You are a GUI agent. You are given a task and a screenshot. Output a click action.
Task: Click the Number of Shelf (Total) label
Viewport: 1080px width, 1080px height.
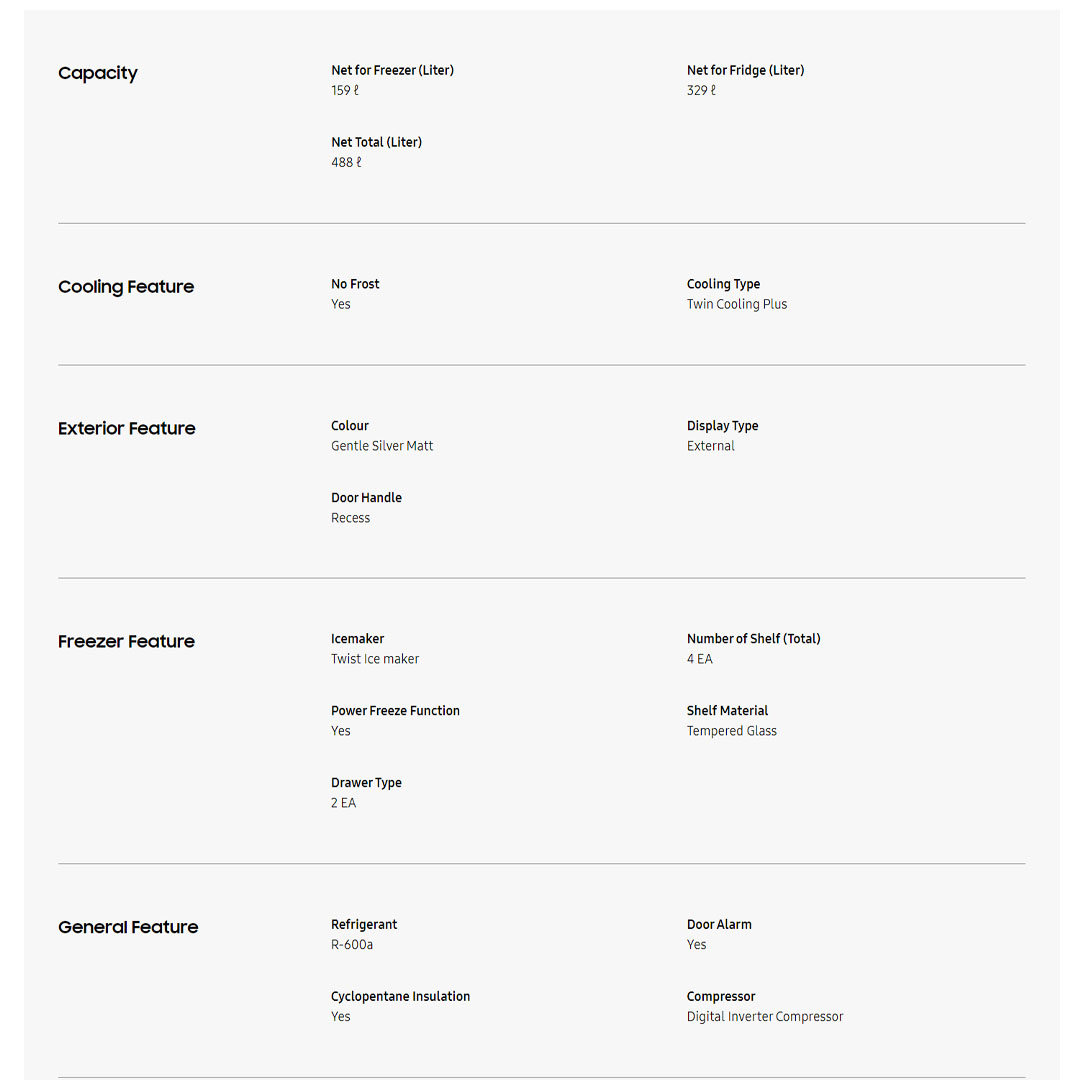[753, 639]
